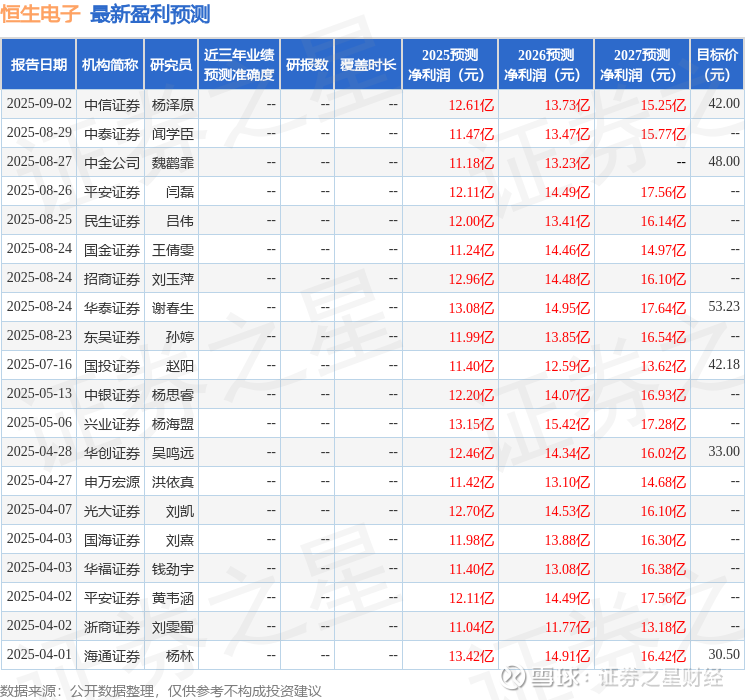This screenshot has width=745, height=700.
Task: Click target price 48.00
Action: pyautogui.click(x=724, y=161)
